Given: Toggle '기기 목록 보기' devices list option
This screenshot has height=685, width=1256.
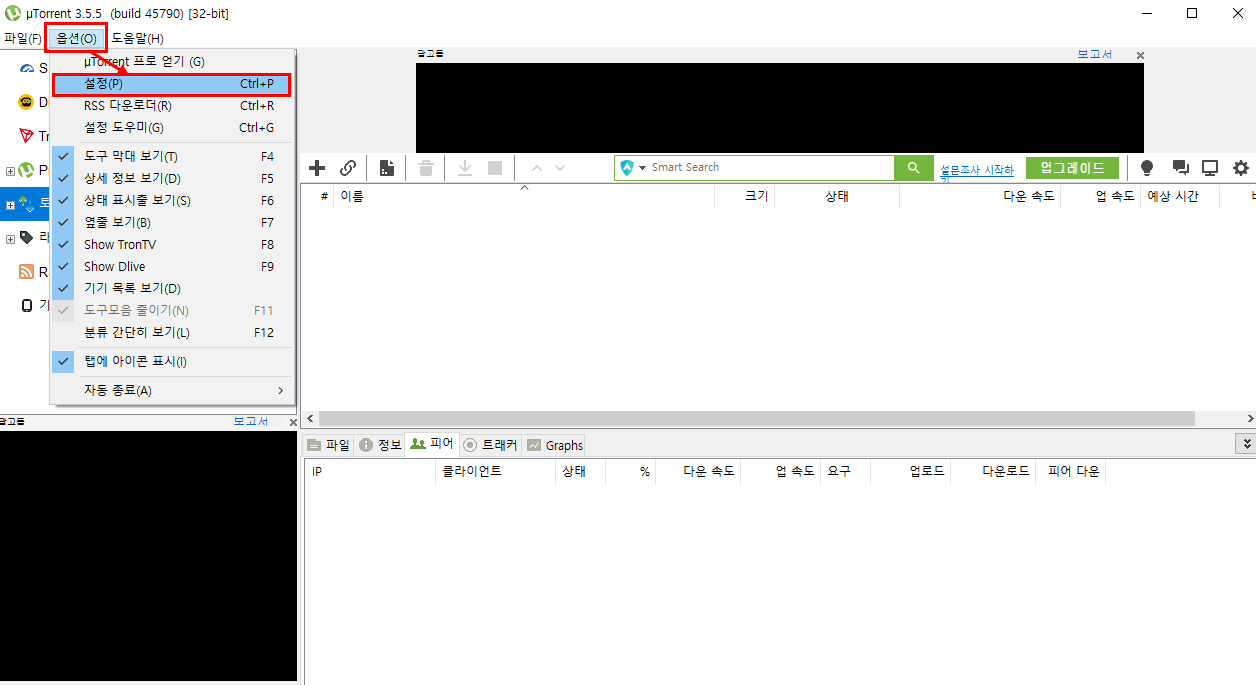Looking at the screenshot, I should coord(173,288).
